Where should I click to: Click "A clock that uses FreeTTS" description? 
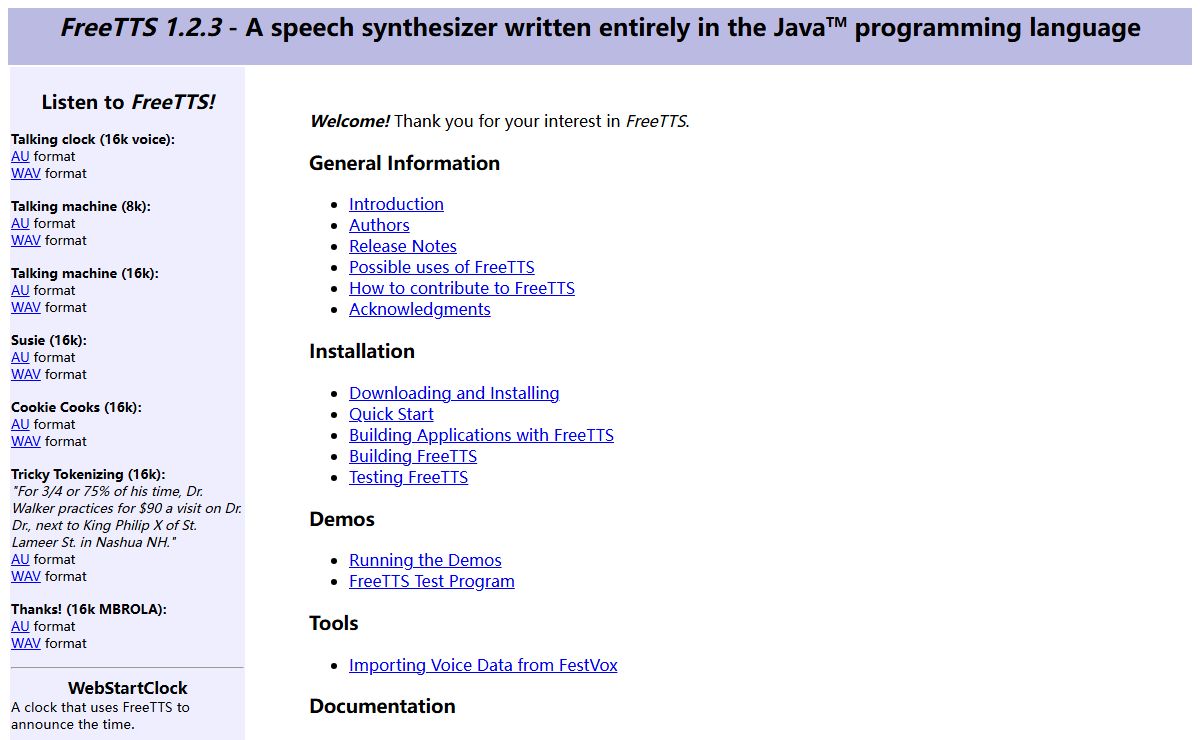[x=100, y=716]
